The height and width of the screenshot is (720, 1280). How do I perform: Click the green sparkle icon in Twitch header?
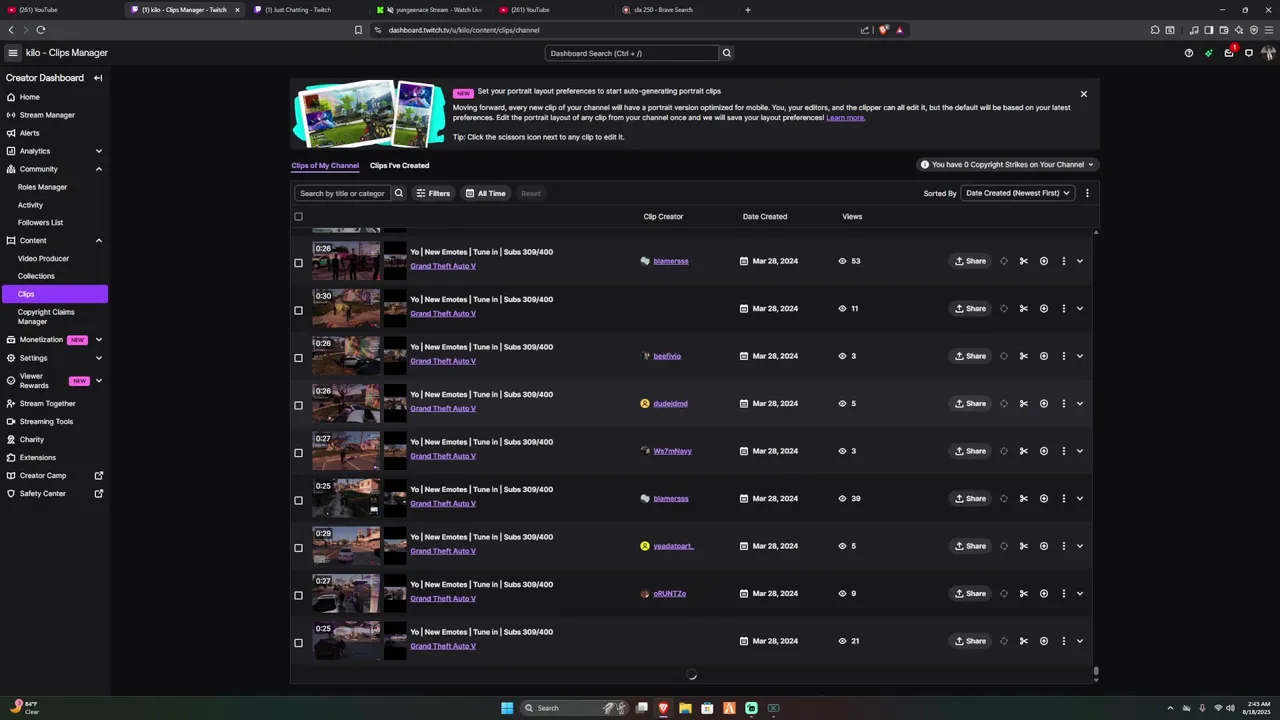click(x=1208, y=53)
